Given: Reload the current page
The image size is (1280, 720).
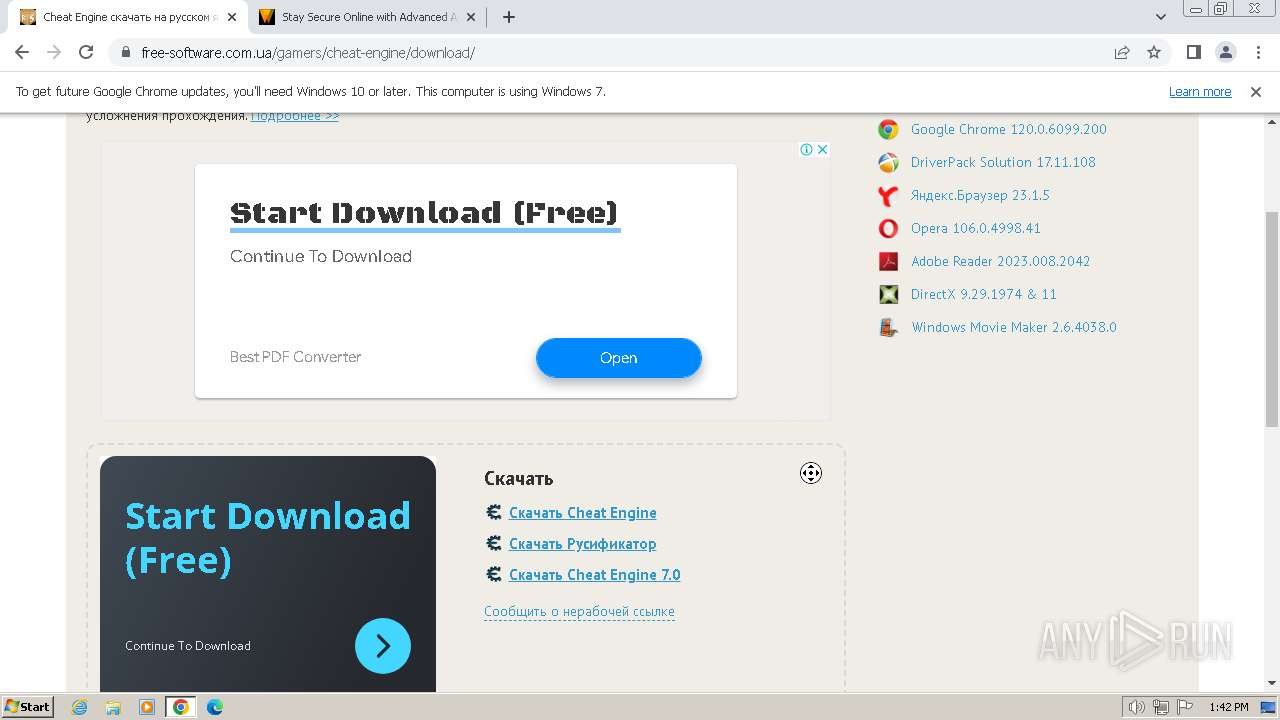Looking at the screenshot, I should (x=86, y=52).
